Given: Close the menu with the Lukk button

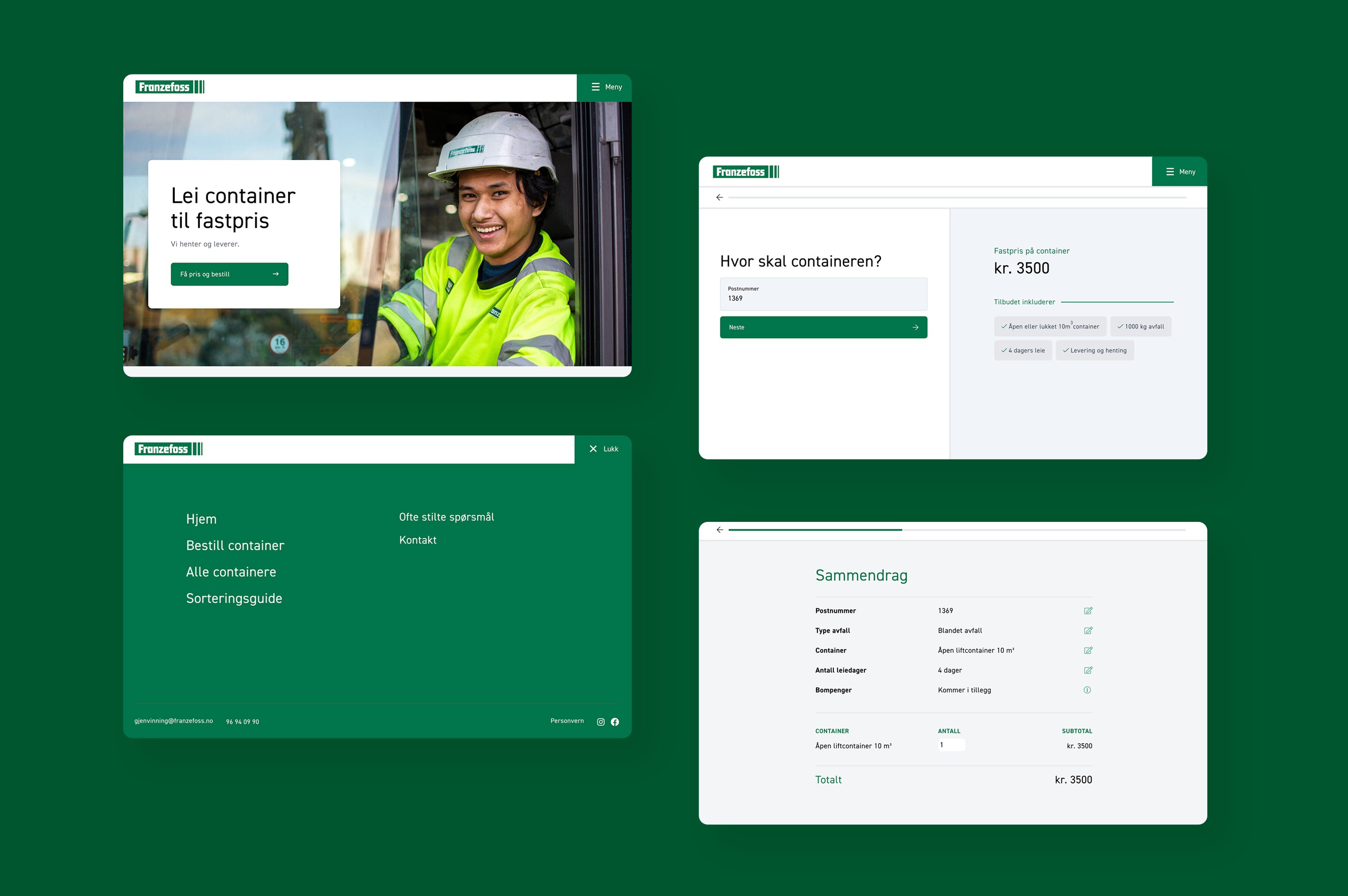Looking at the screenshot, I should (x=603, y=449).
